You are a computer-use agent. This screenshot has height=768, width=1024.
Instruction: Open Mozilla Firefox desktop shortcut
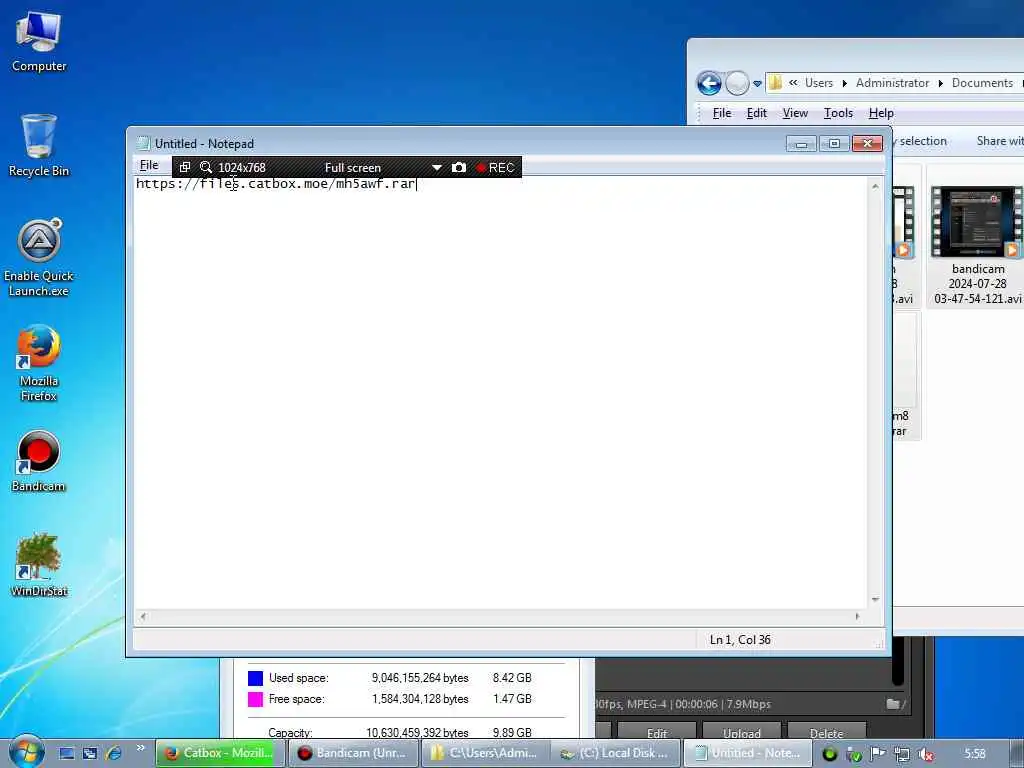click(x=39, y=363)
